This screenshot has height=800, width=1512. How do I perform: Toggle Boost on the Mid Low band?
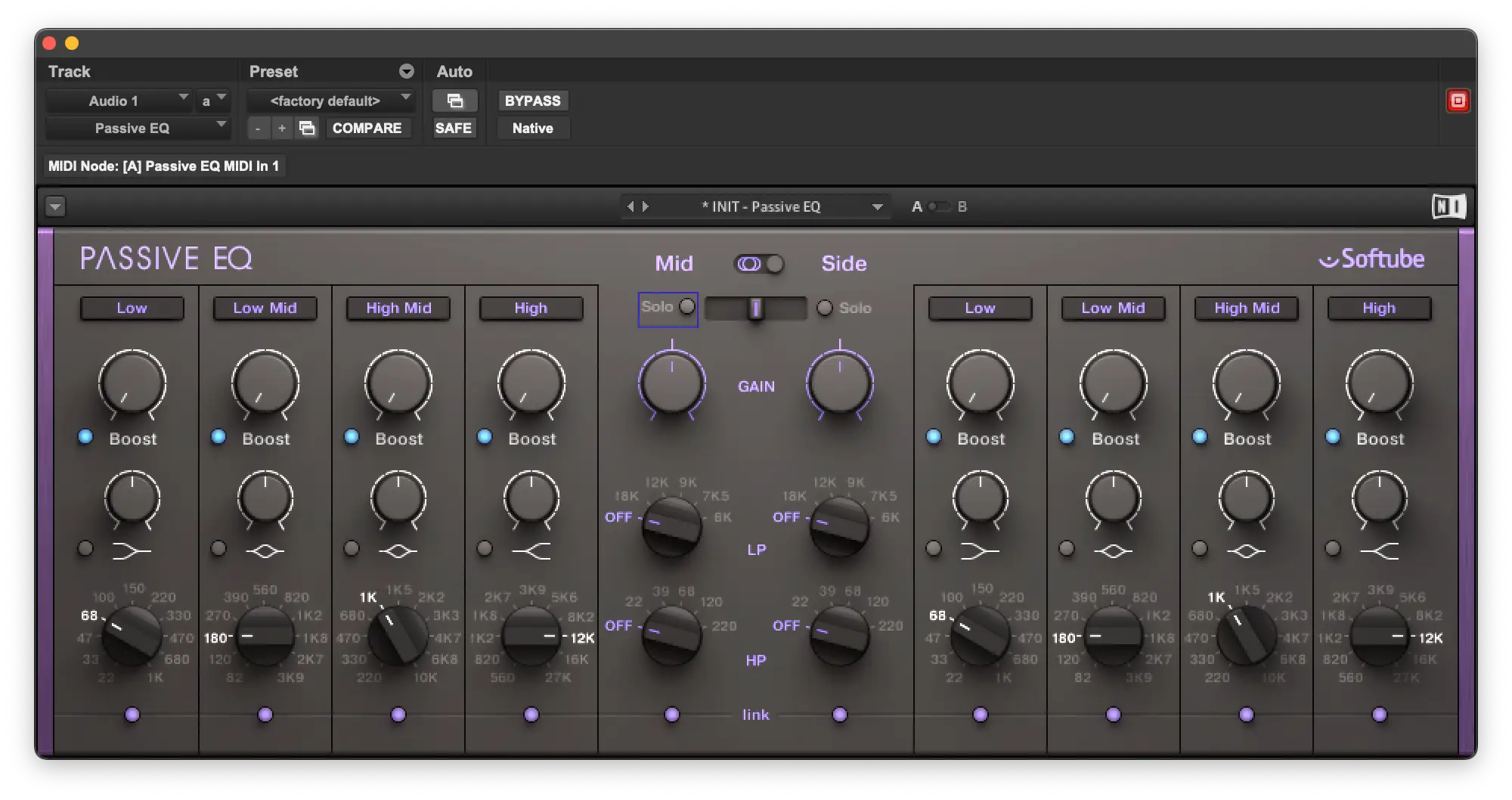coord(85,437)
